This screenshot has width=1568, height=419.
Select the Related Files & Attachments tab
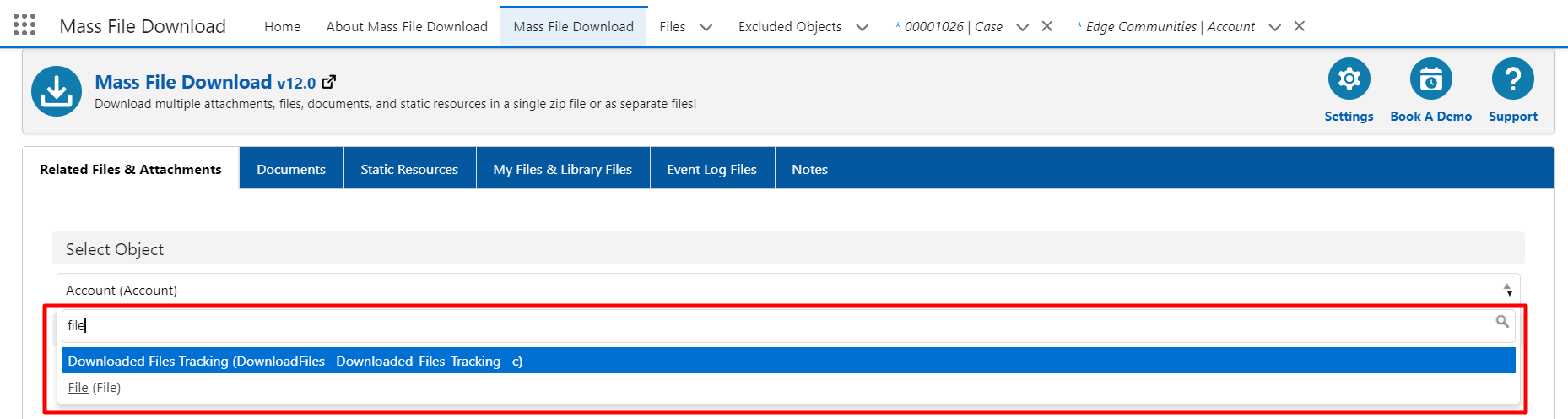[x=131, y=169]
